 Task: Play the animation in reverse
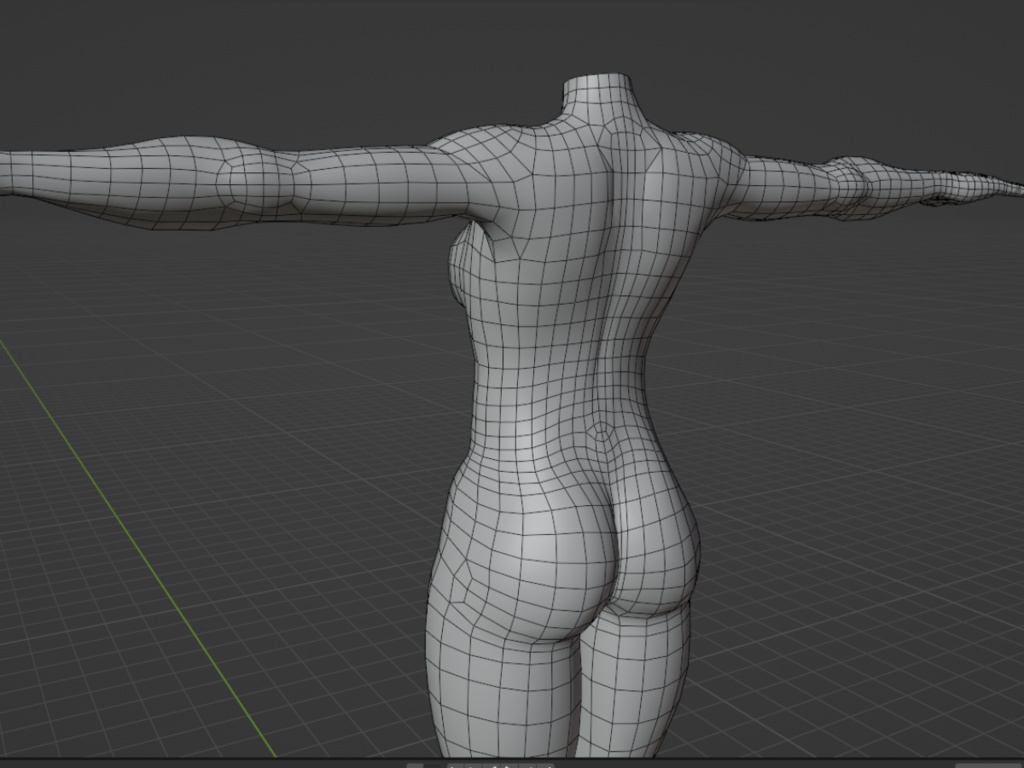(x=492, y=766)
